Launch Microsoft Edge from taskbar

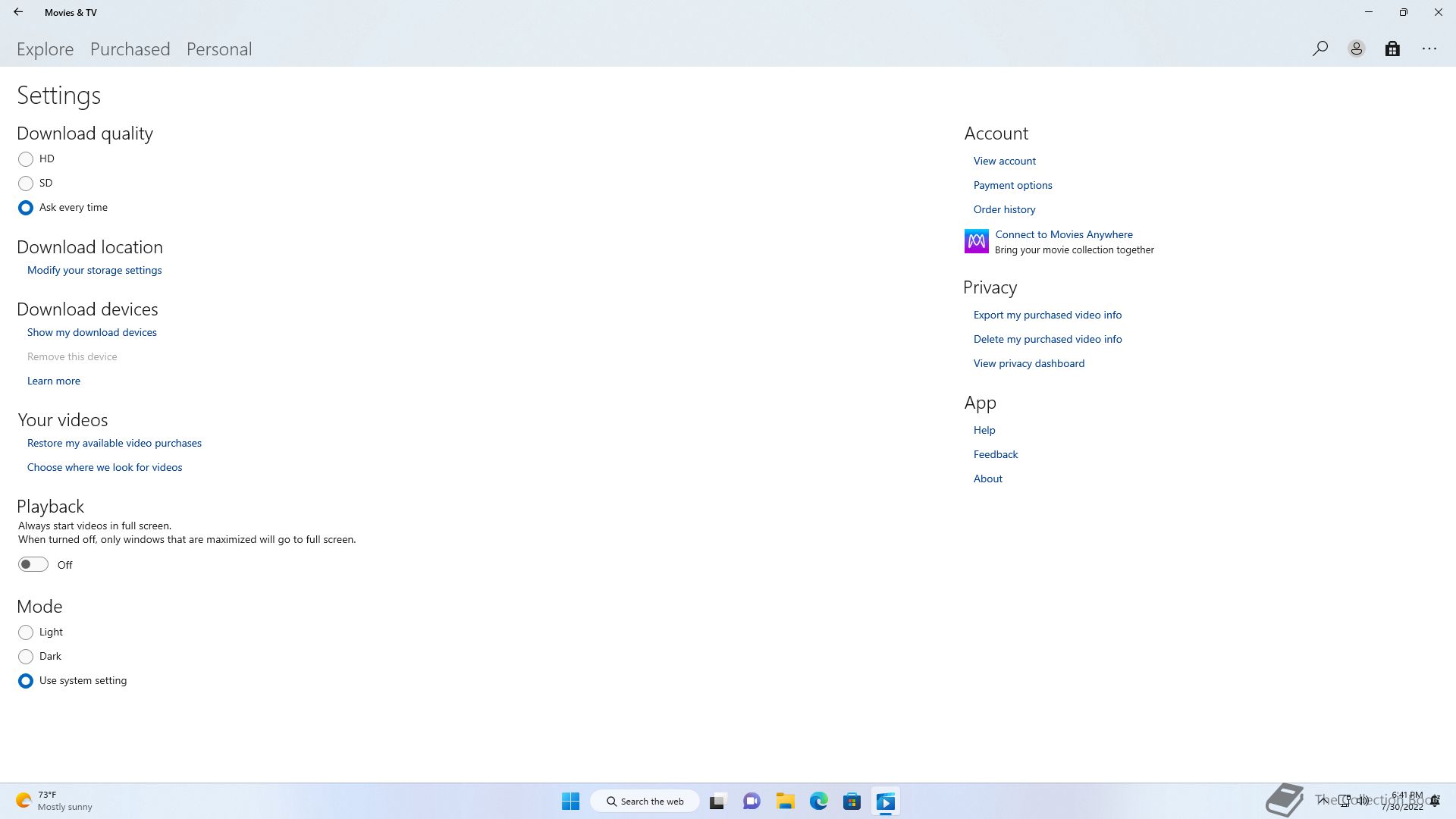pos(819,801)
